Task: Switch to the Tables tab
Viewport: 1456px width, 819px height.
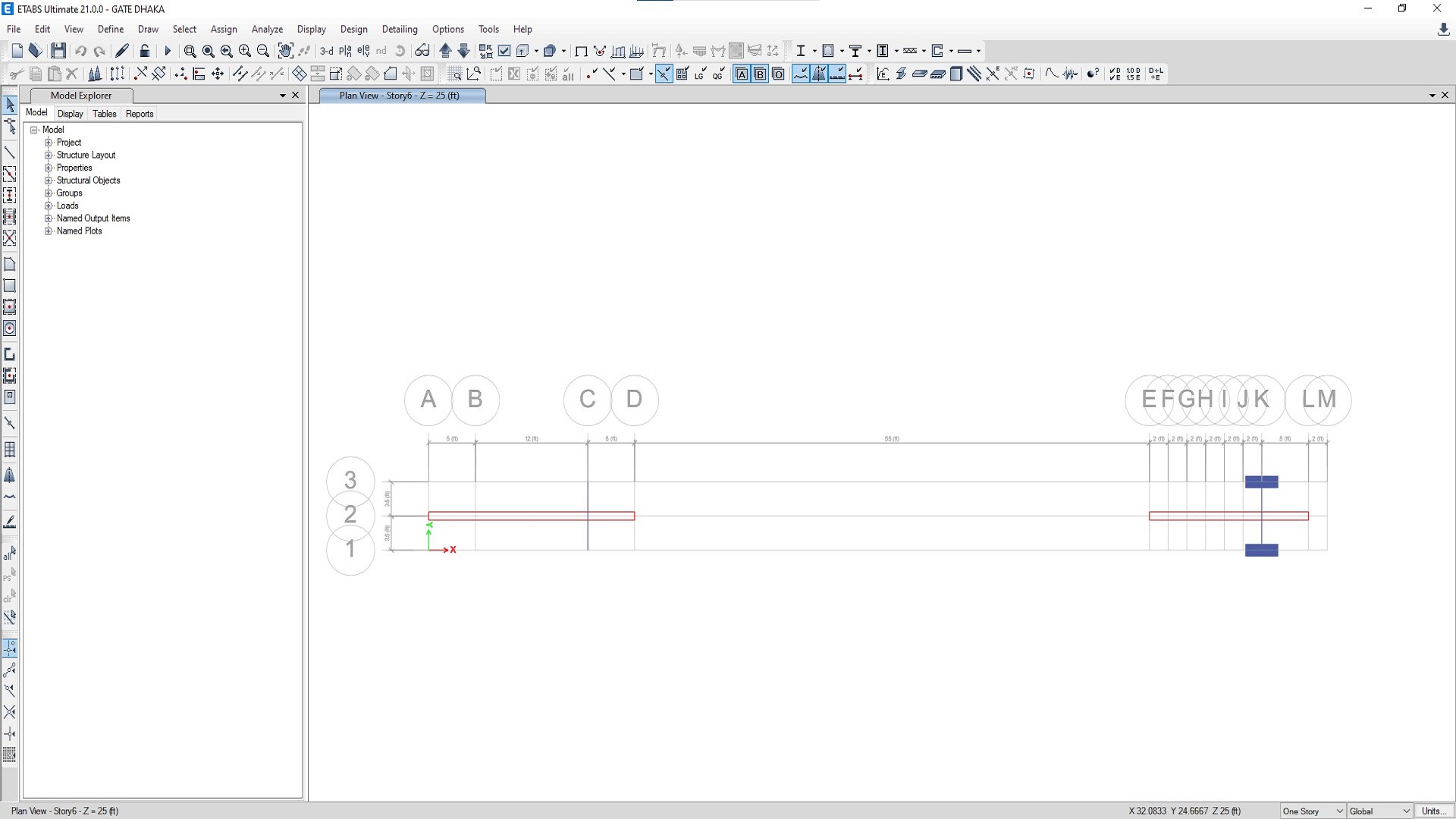Action: click(104, 114)
